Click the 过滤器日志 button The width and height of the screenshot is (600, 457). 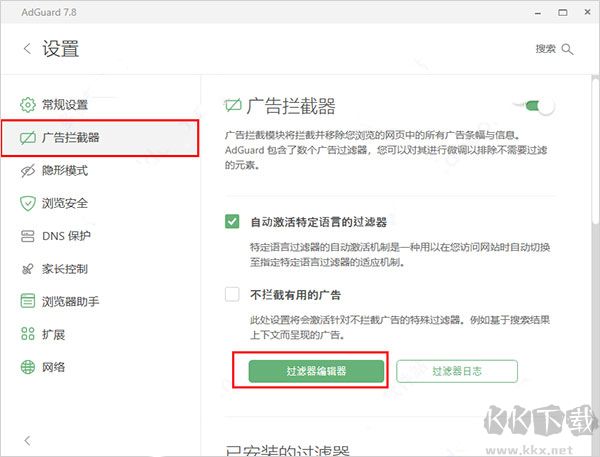click(457, 371)
